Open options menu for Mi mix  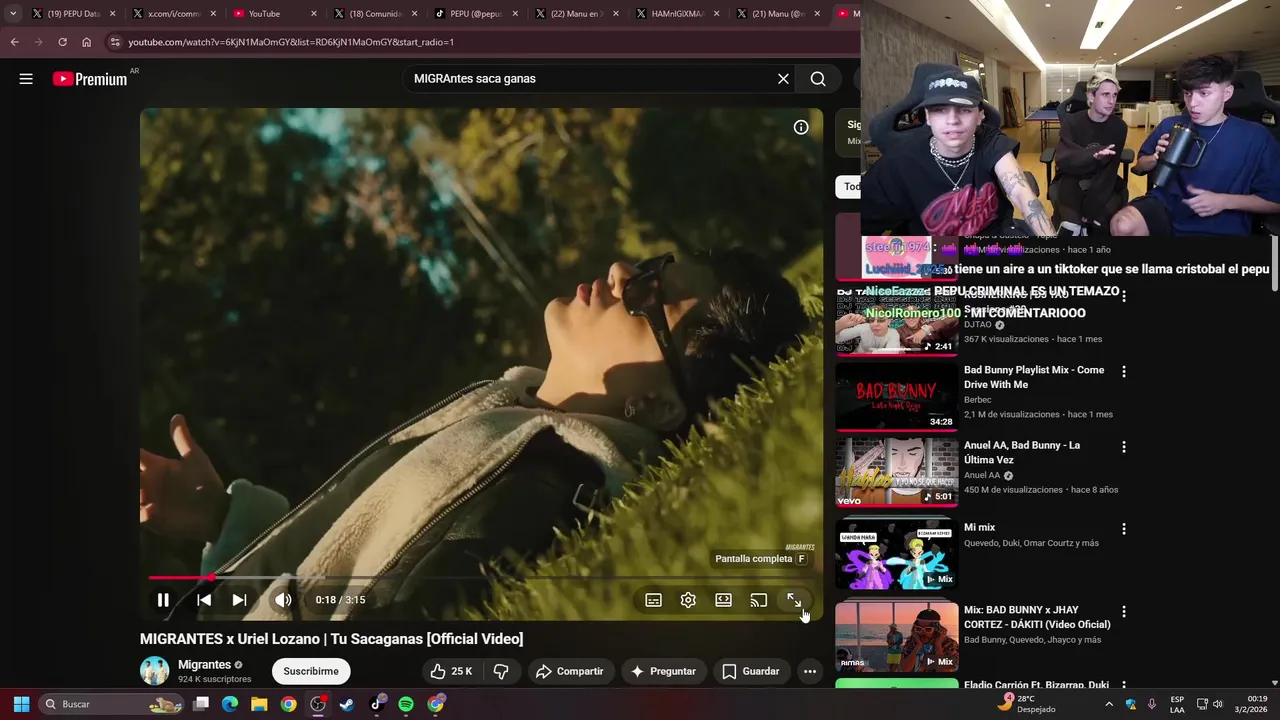click(x=1124, y=529)
